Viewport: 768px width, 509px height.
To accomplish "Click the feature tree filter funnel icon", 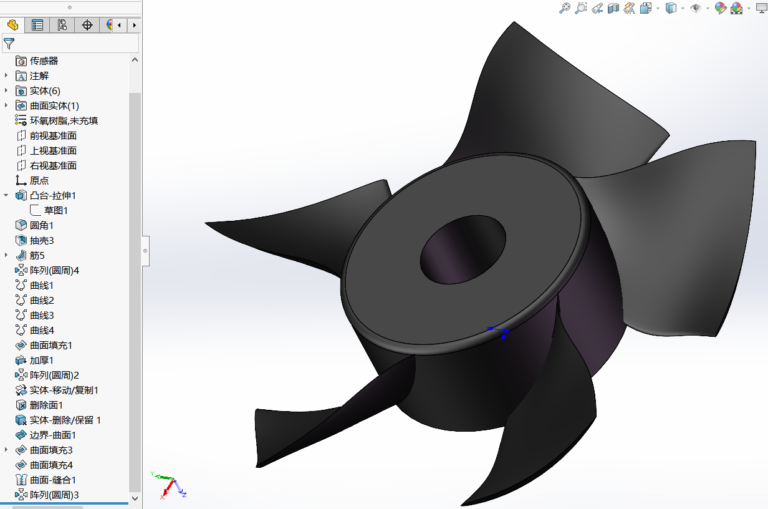I will pyautogui.click(x=9, y=43).
